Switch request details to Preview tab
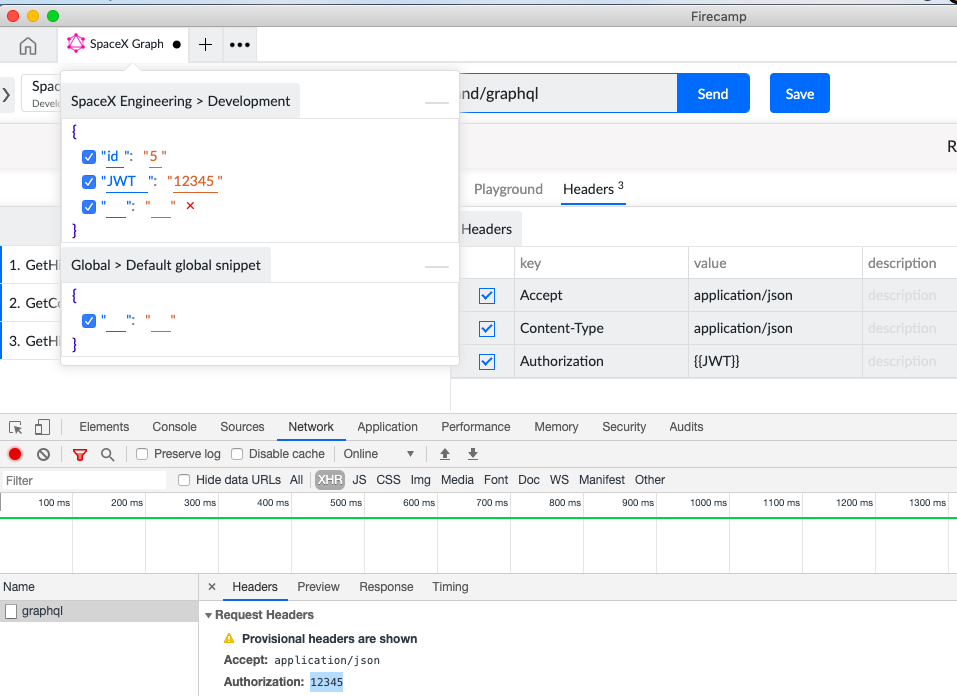 click(319, 587)
